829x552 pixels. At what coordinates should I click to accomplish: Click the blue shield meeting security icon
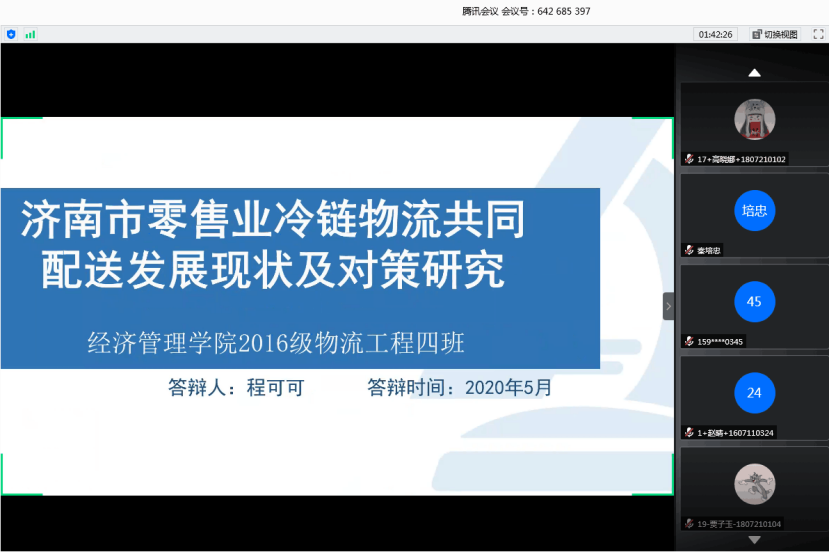click(11, 34)
